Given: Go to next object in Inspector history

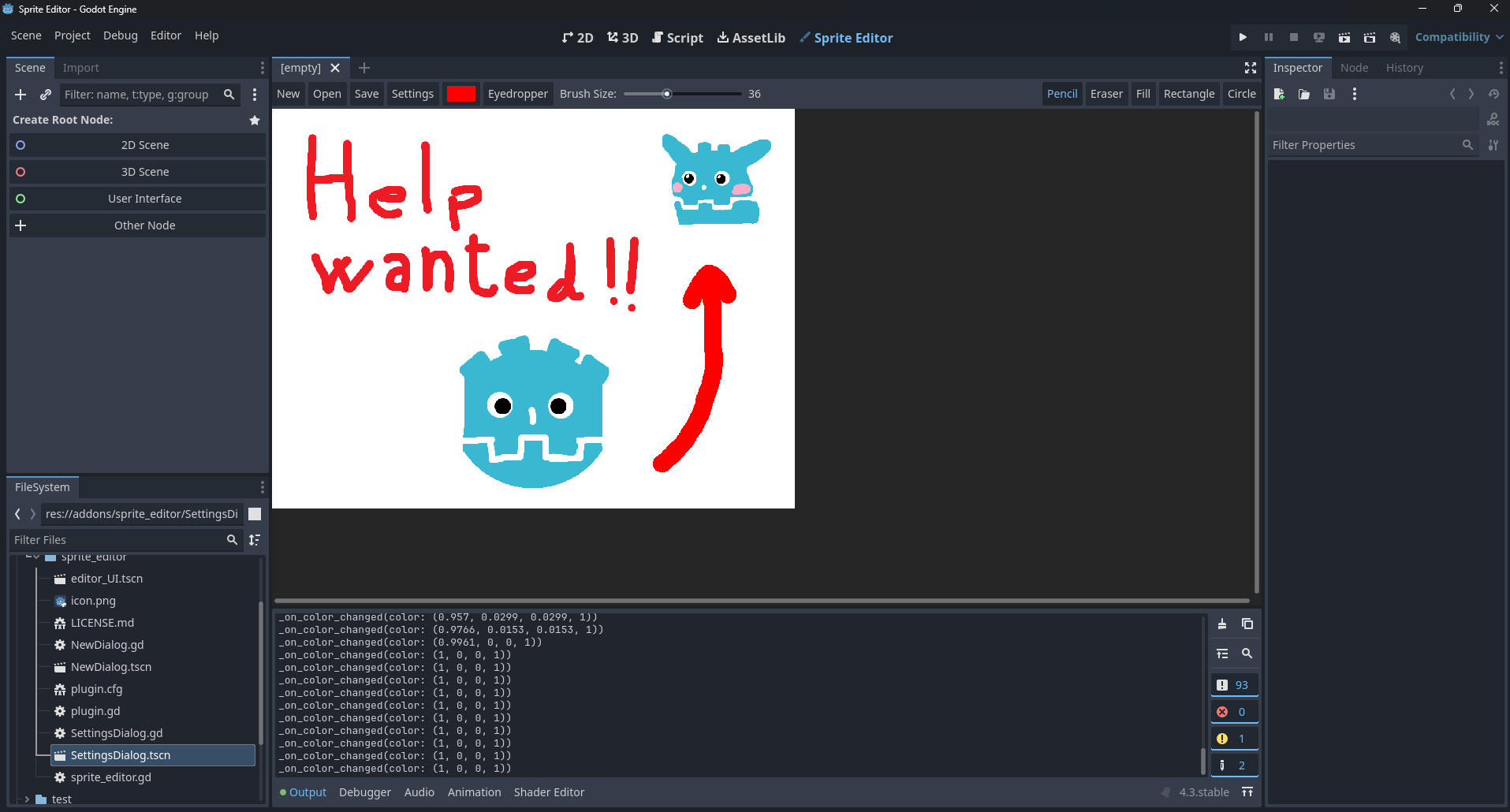Looking at the screenshot, I should pos(1471,94).
